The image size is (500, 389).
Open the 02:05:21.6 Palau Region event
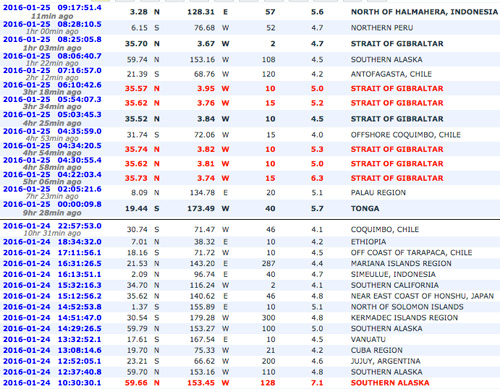52,189
